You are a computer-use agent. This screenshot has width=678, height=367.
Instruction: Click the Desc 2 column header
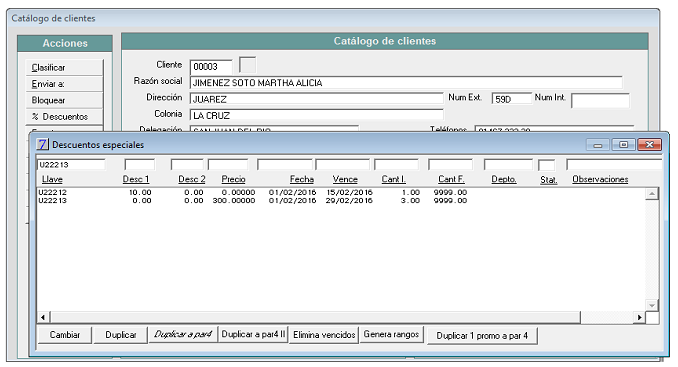(192, 179)
